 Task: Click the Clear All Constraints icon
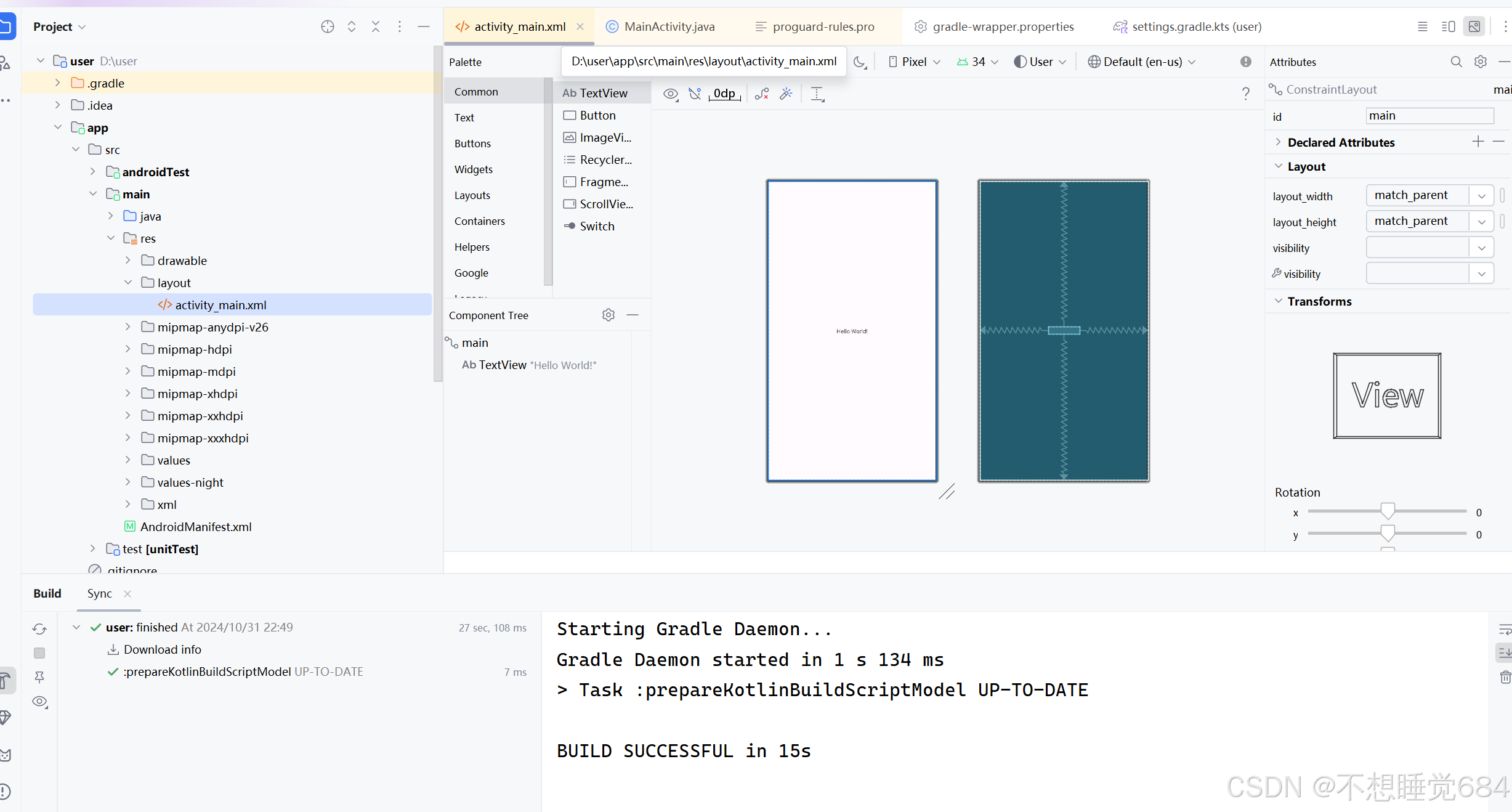click(762, 94)
